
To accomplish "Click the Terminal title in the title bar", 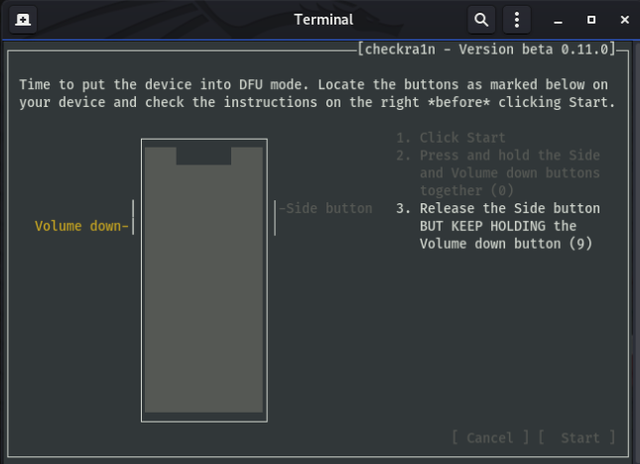I will coord(323,20).
